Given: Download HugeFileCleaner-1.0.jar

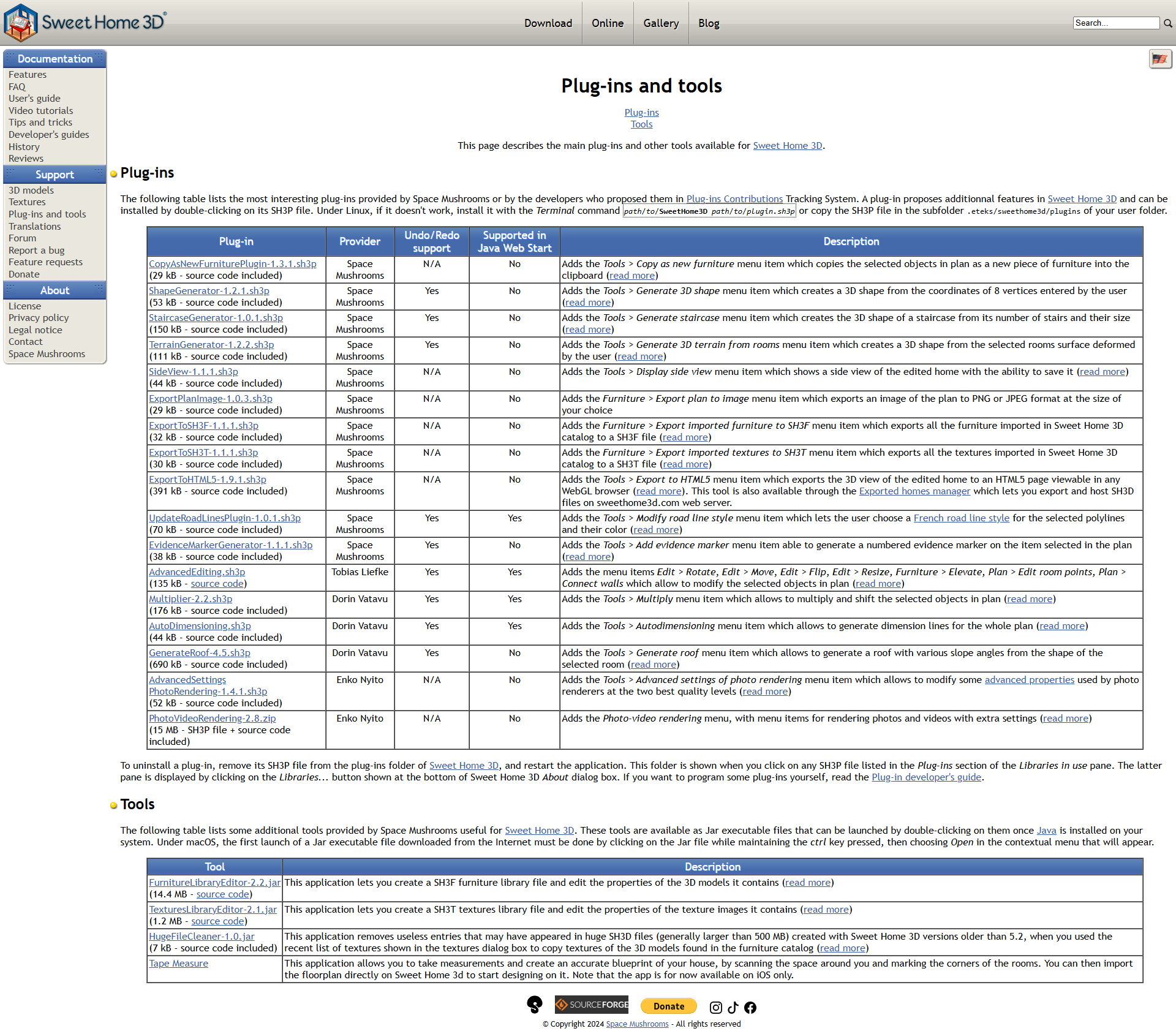Looking at the screenshot, I should point(202,936).
